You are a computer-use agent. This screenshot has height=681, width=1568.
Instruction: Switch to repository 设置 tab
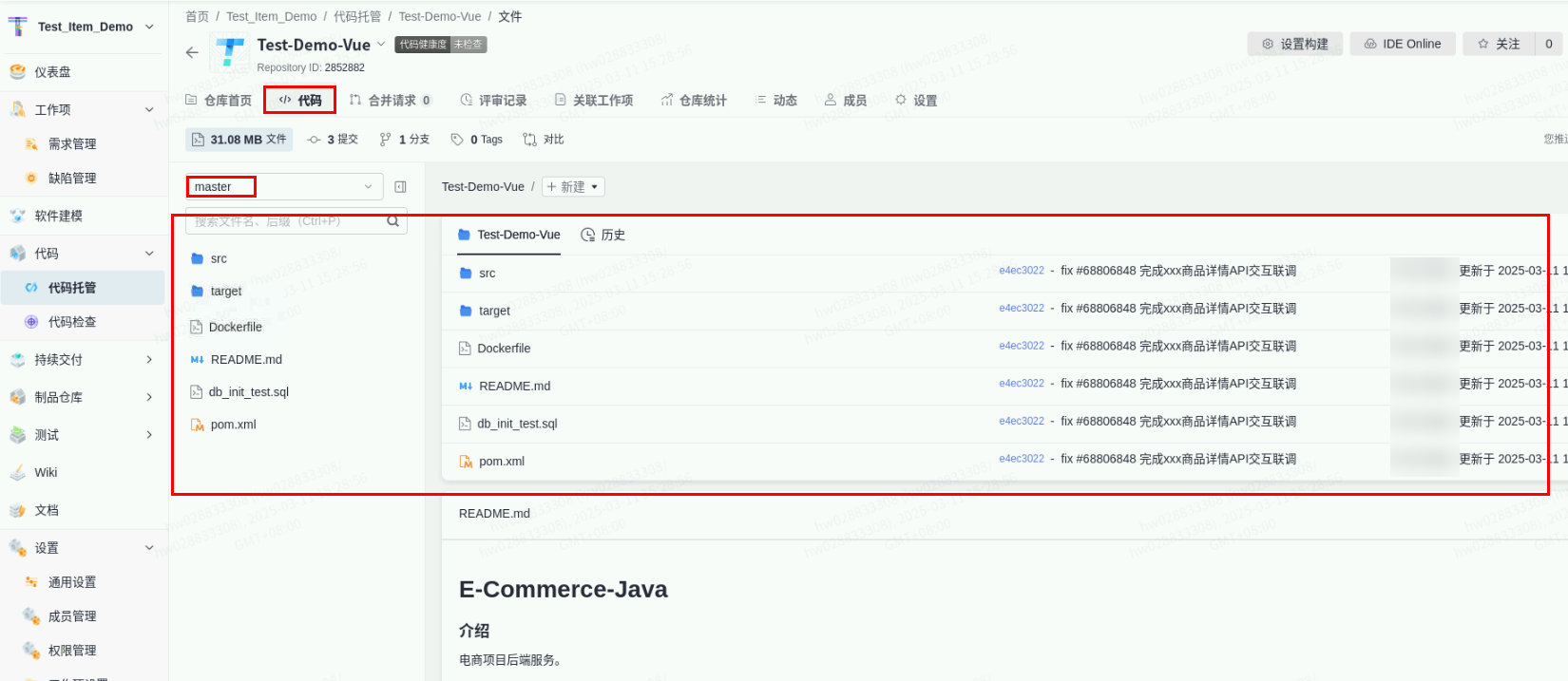[916, 100]
